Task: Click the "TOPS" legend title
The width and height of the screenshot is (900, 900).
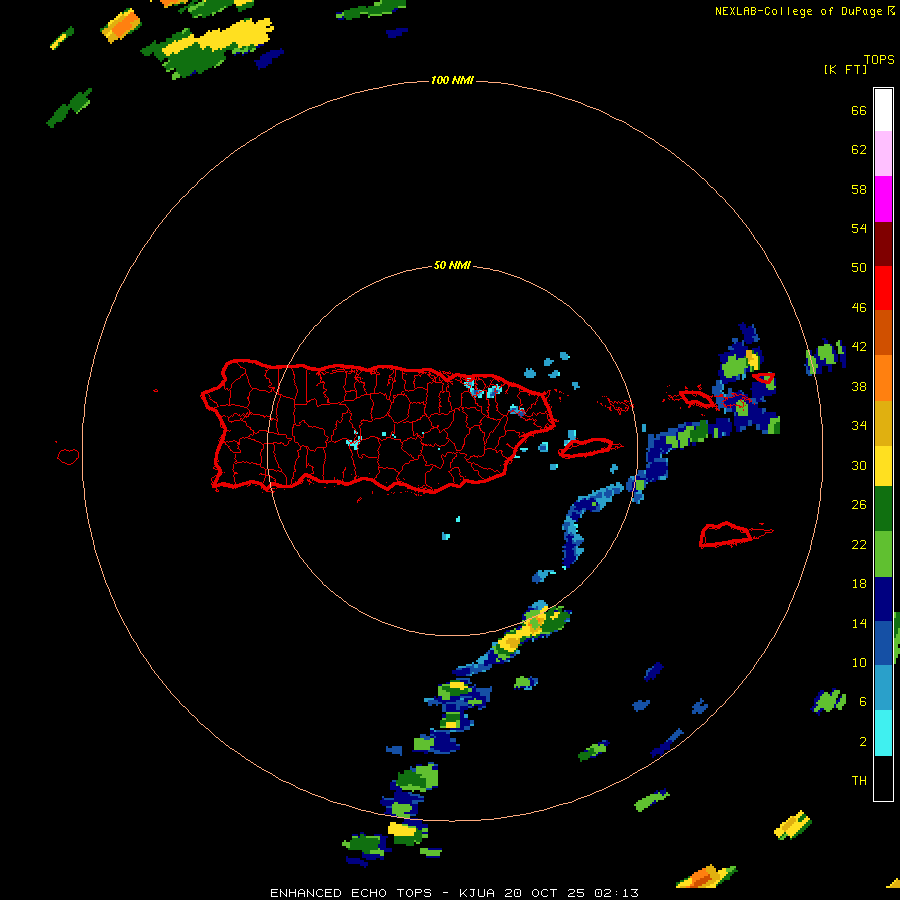Action: [x=879, y=59]
